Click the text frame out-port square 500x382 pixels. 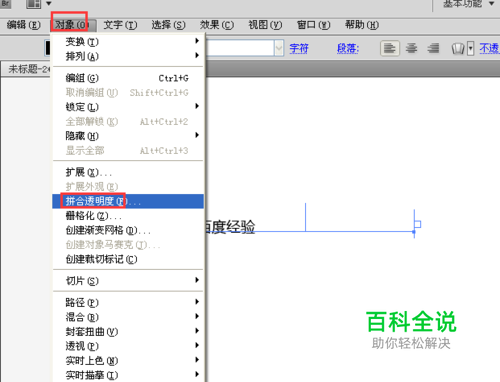tap(418, 224)
